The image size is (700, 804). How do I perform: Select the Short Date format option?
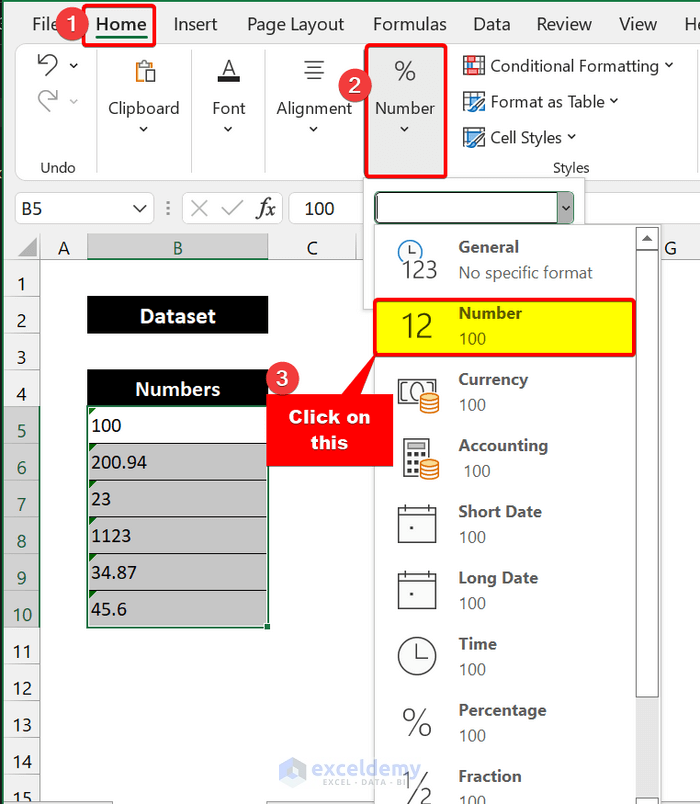coord(505,525)
